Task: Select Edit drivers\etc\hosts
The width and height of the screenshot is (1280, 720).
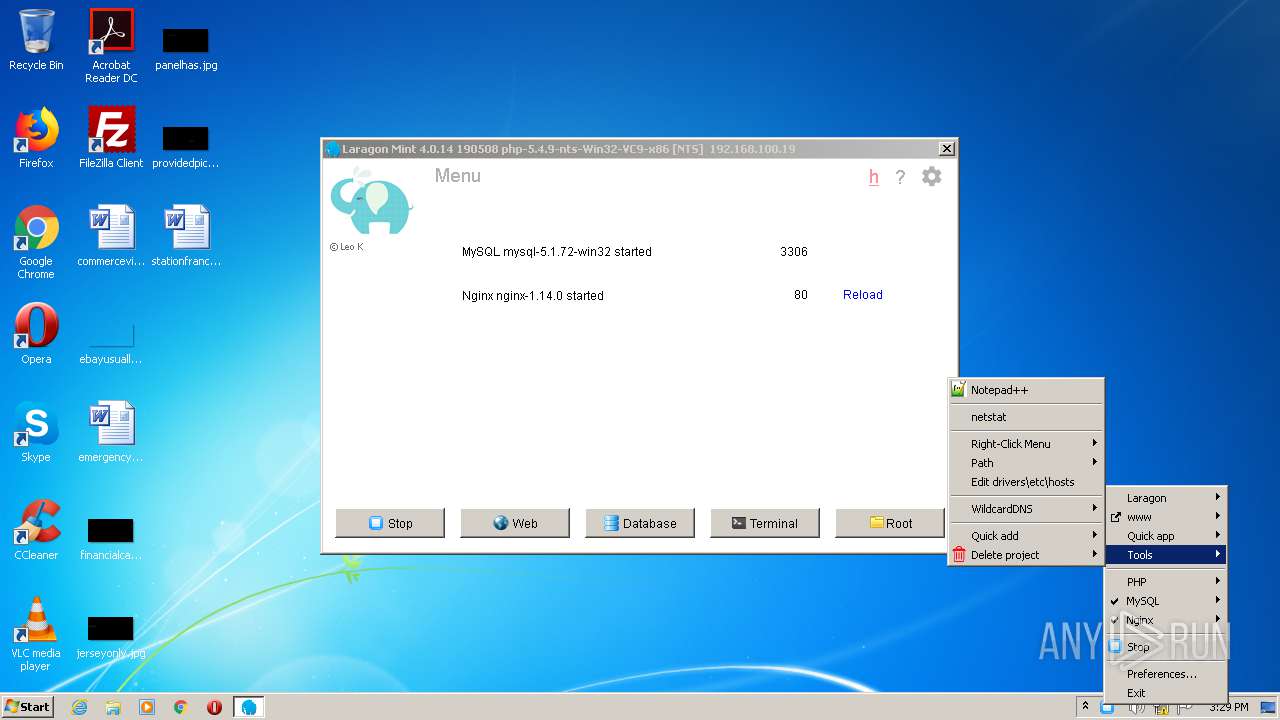Action: (1026, 482)
